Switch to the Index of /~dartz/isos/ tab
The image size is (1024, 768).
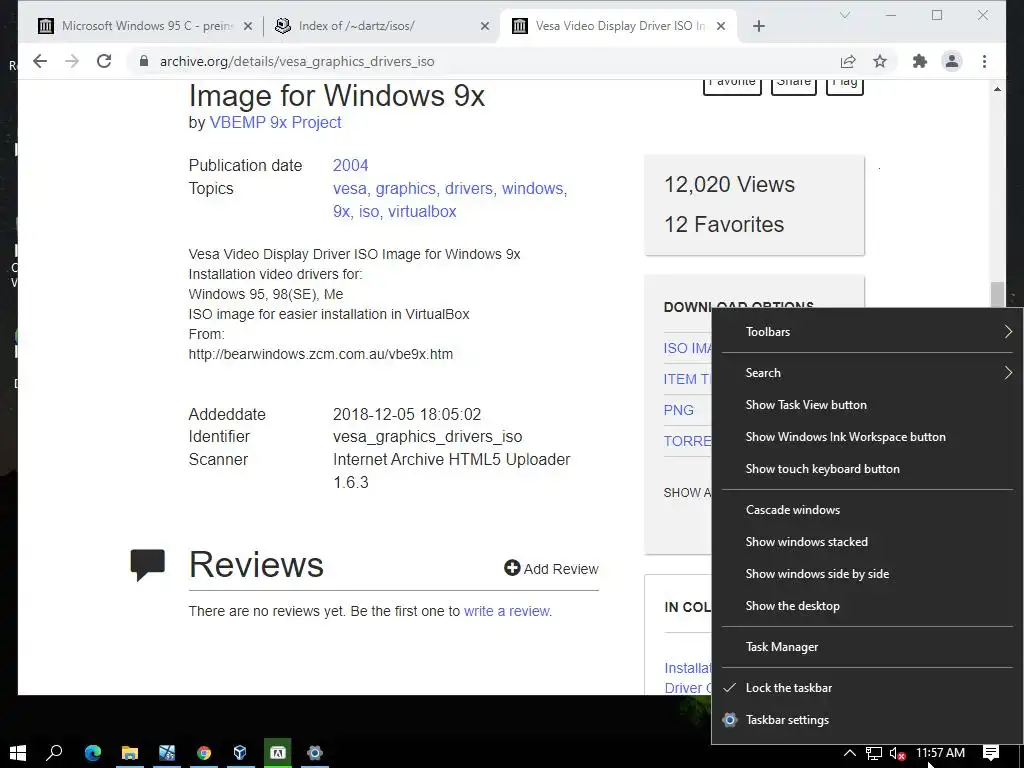pyautogui.click(x=381, y=26)
